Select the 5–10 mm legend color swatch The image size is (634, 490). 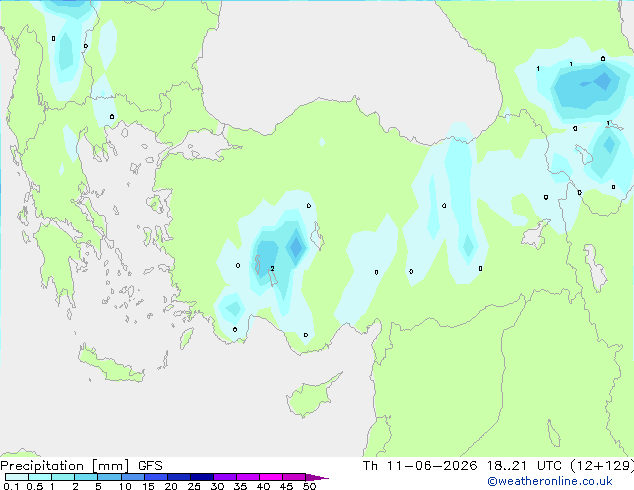[x=109, y=477]
